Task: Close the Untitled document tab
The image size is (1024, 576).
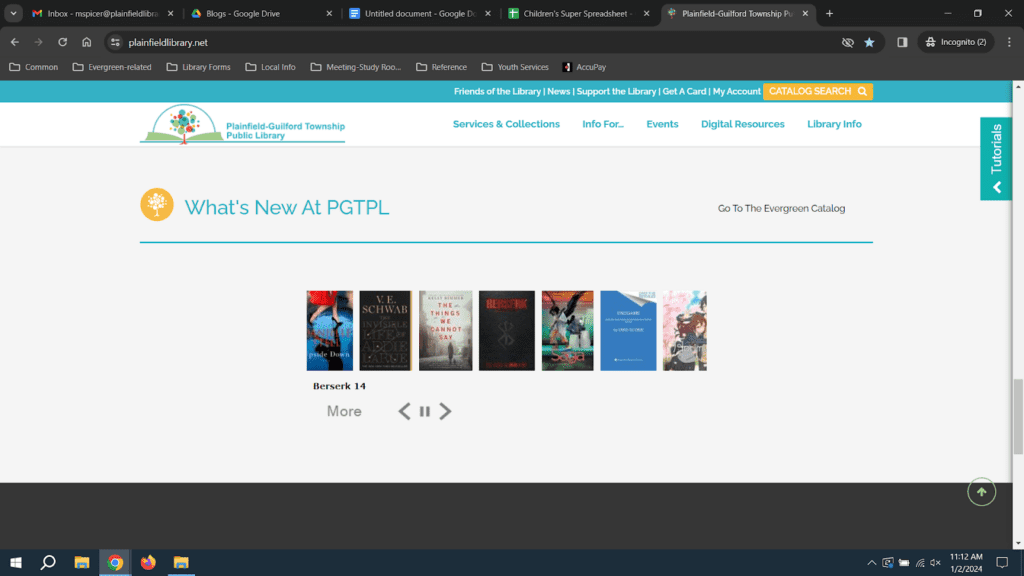Action: [x=488, y=13]
